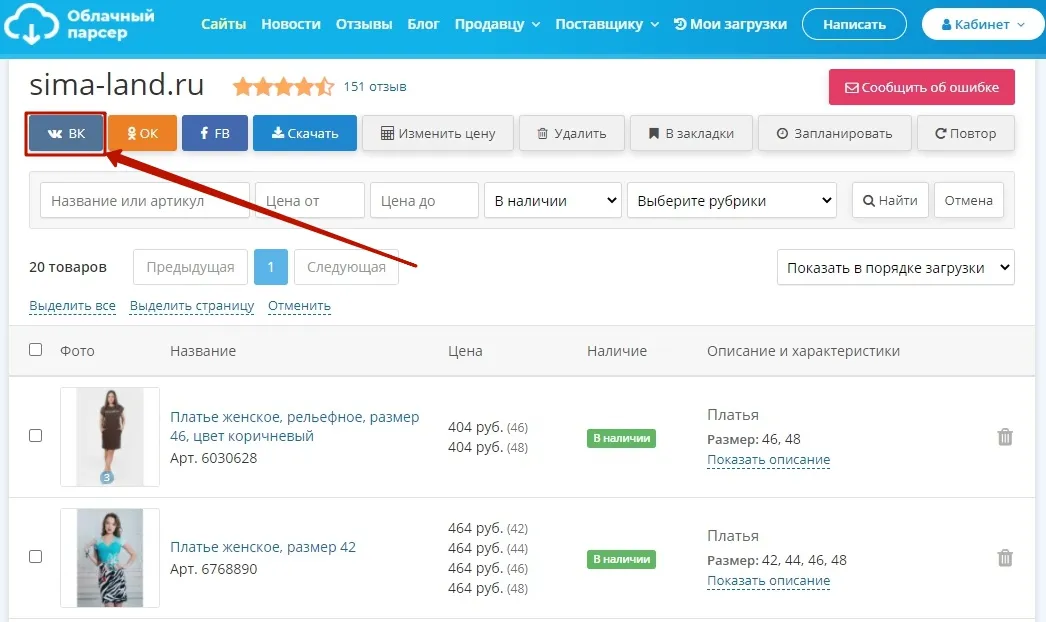
Task: Click the sima-land.ru page title
Action: click(117, 85)
